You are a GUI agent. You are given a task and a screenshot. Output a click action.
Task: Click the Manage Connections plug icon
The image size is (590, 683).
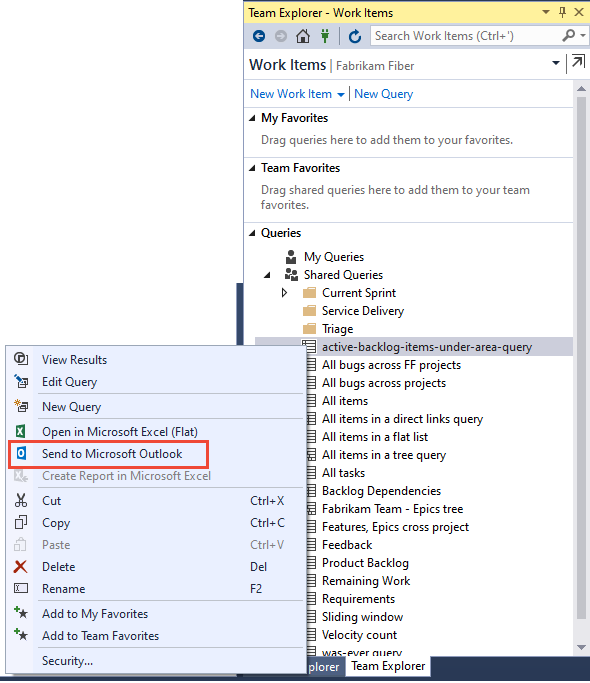(x=325, y=36)
